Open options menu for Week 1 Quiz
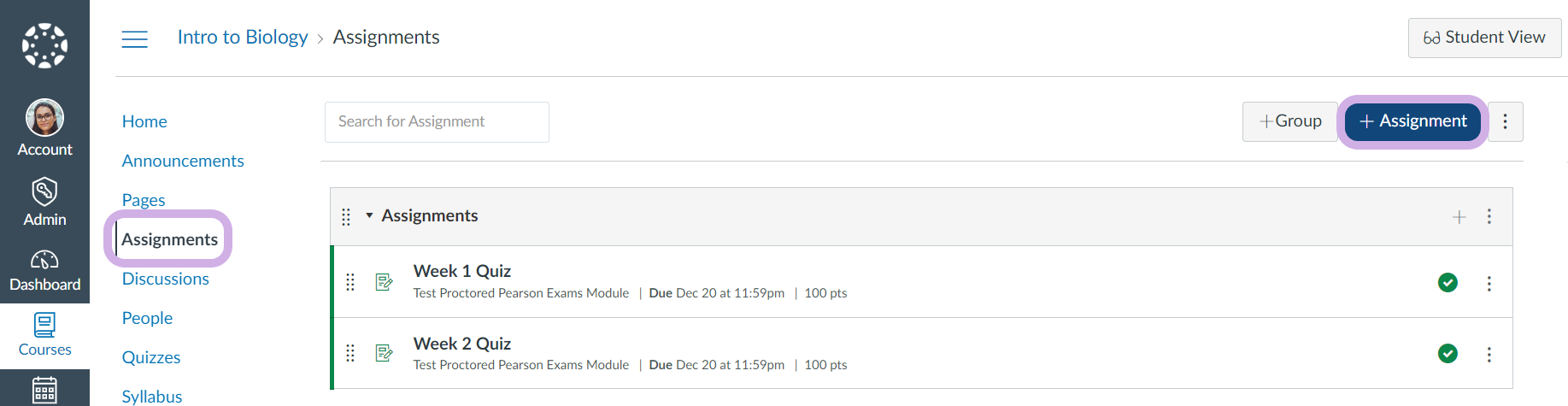The height and width of the screenshot is (406, 1568). 1489,284
